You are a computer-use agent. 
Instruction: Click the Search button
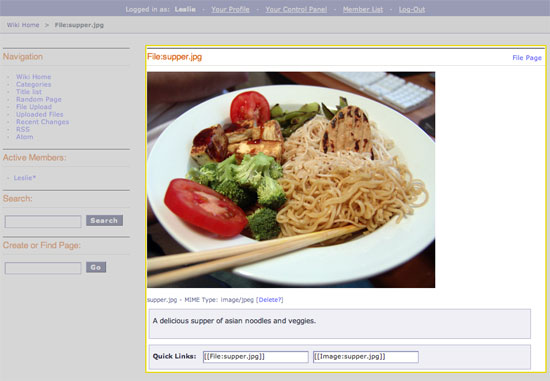pyautogui.click(x=104, y=221)
